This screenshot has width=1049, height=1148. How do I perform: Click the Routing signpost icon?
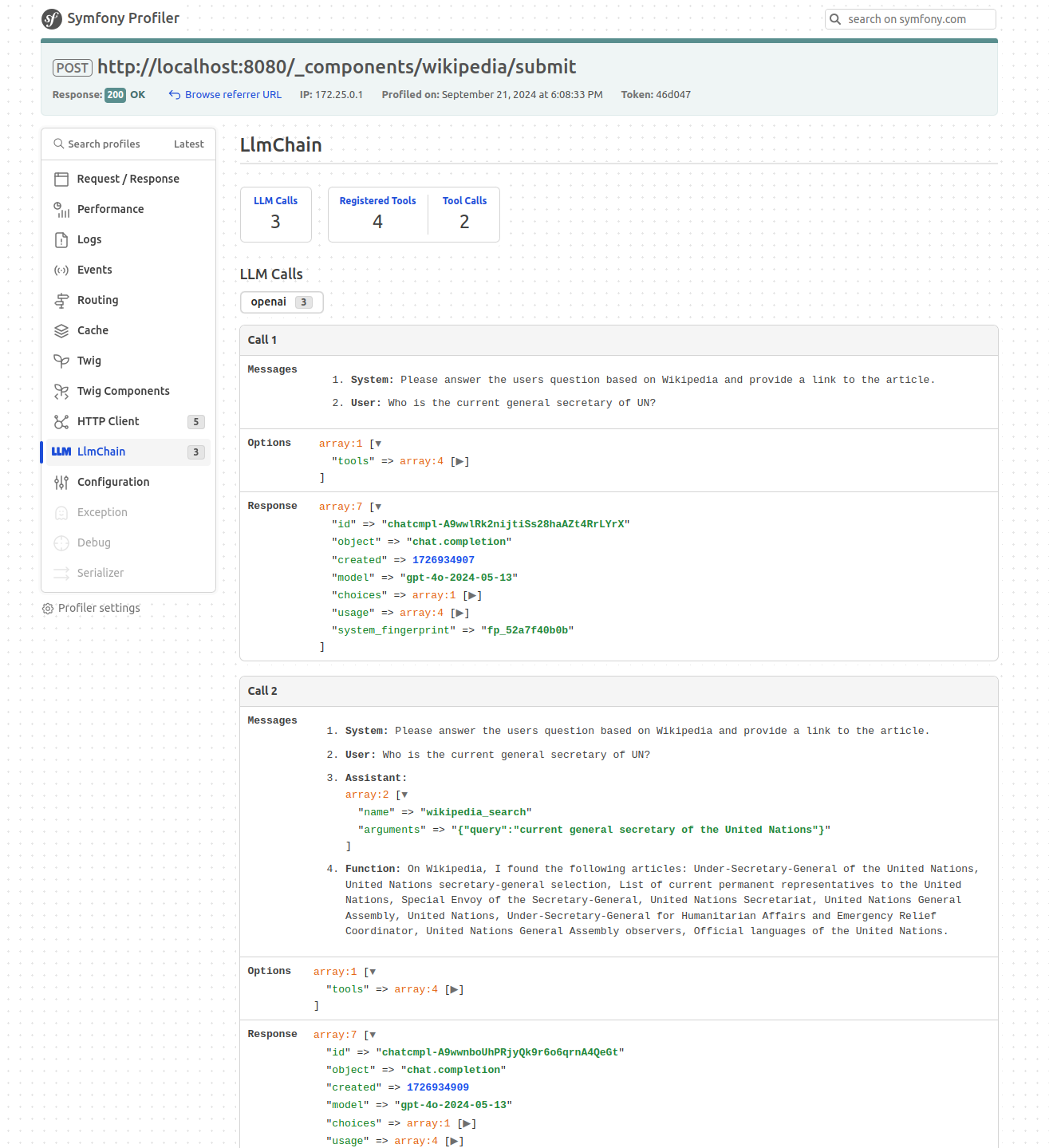coord(61,300)
